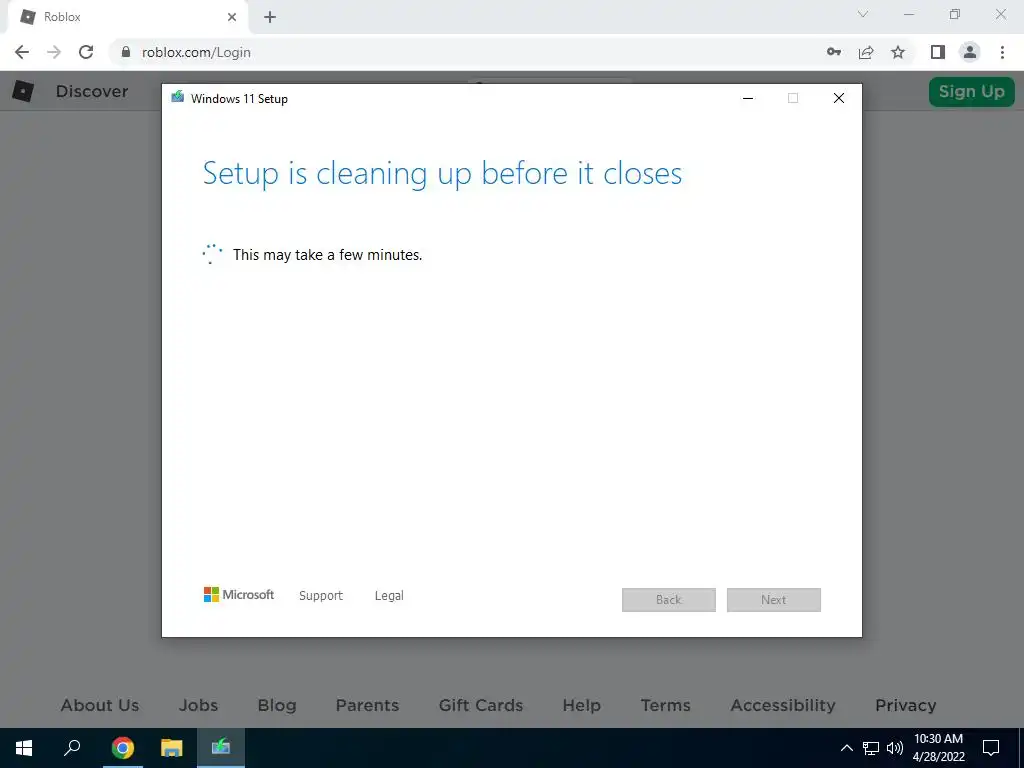This screenshot has height=768, width=1024.
Task: Click the Microsoft logo in Setup
Action: pos(239,594)
